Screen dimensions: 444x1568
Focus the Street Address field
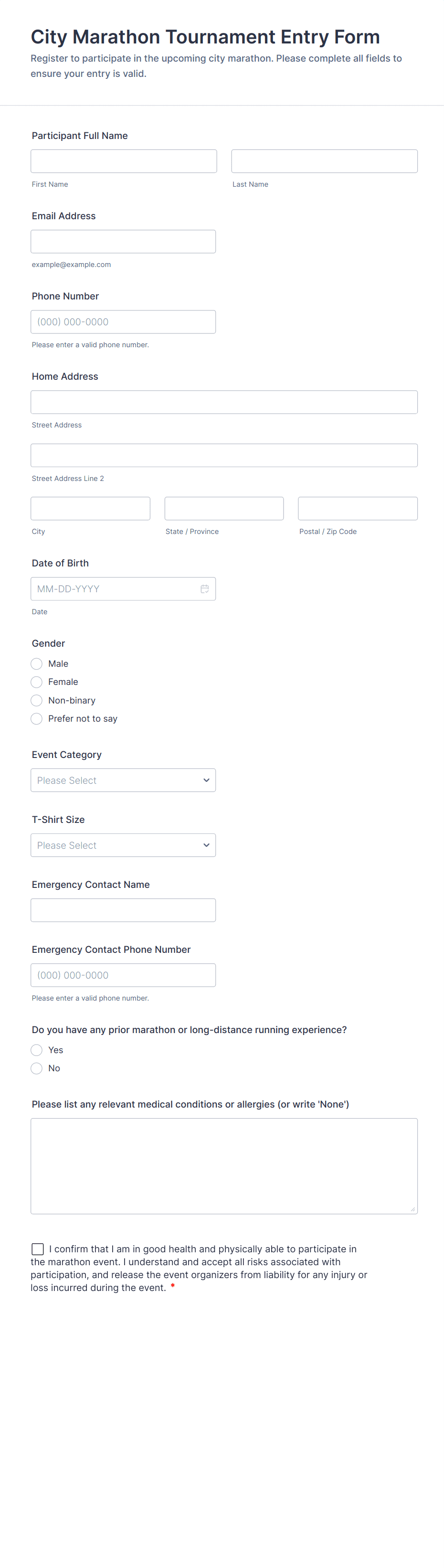[224, 402]
